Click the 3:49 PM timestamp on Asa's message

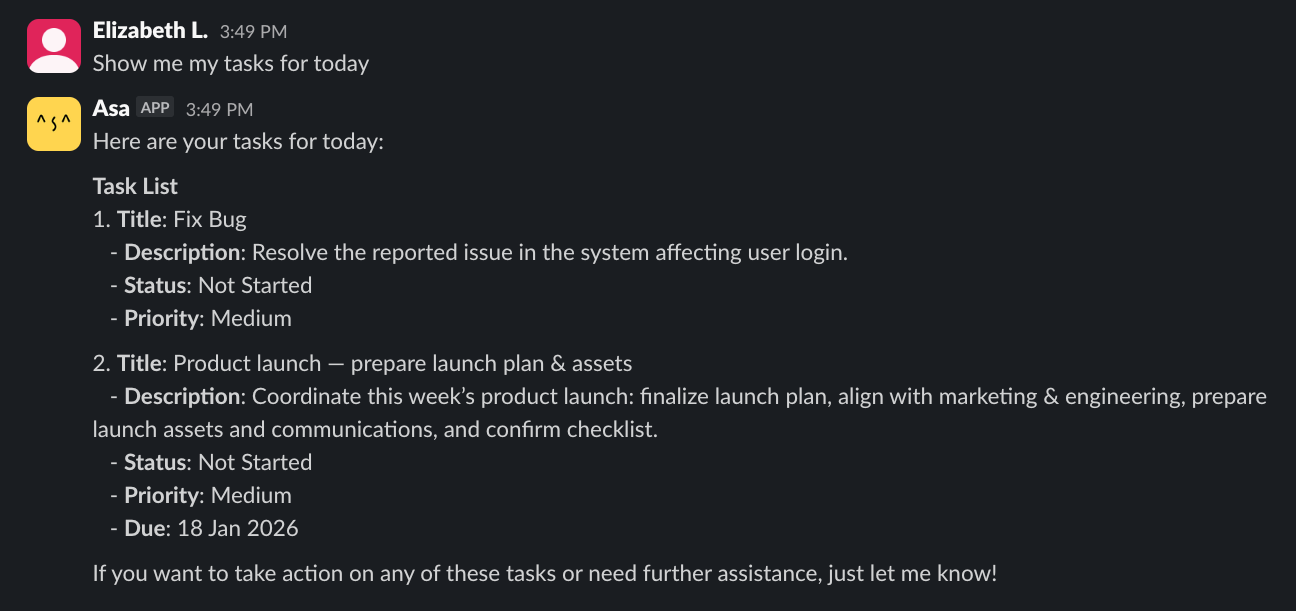[219, 108]
